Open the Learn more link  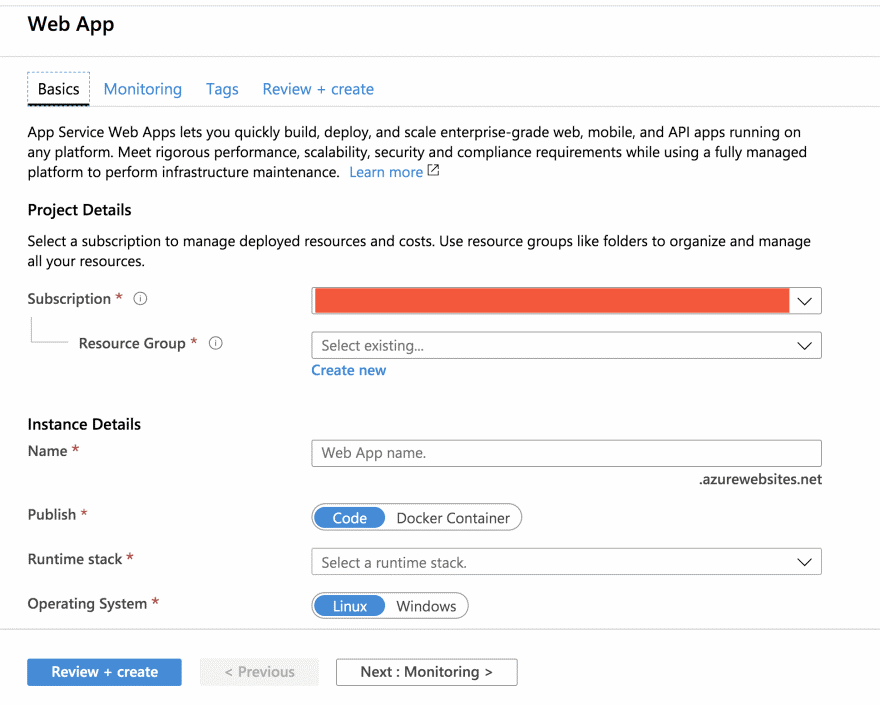click(386, 172)
